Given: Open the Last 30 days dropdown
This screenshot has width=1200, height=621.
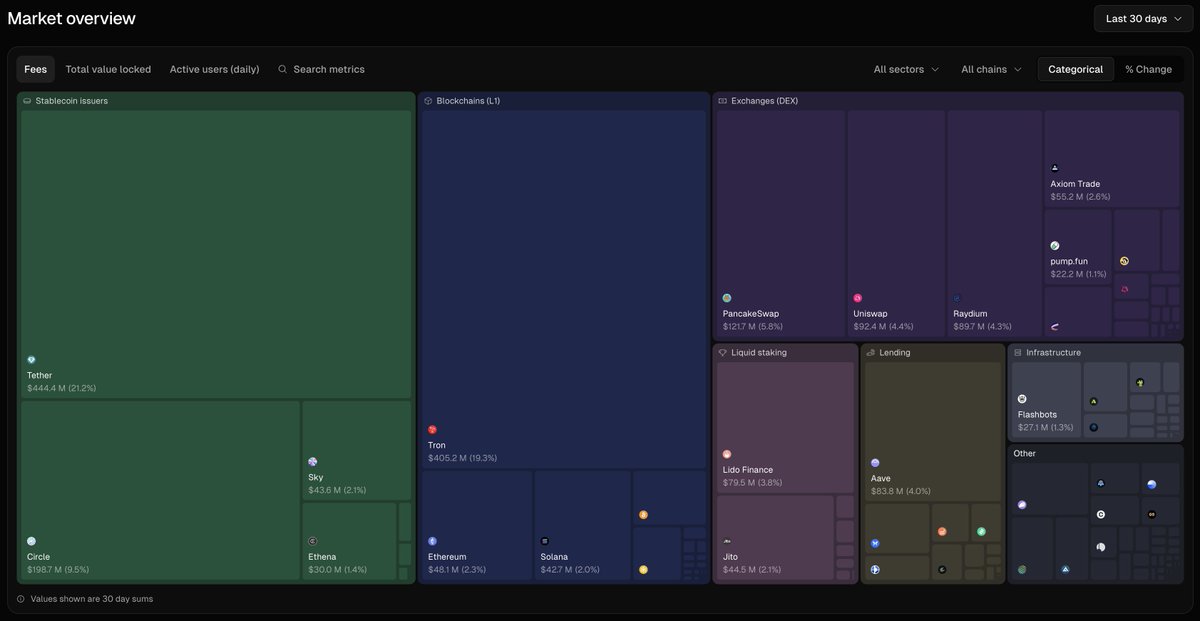Looking at the screenshot, I should point(1143,19).
